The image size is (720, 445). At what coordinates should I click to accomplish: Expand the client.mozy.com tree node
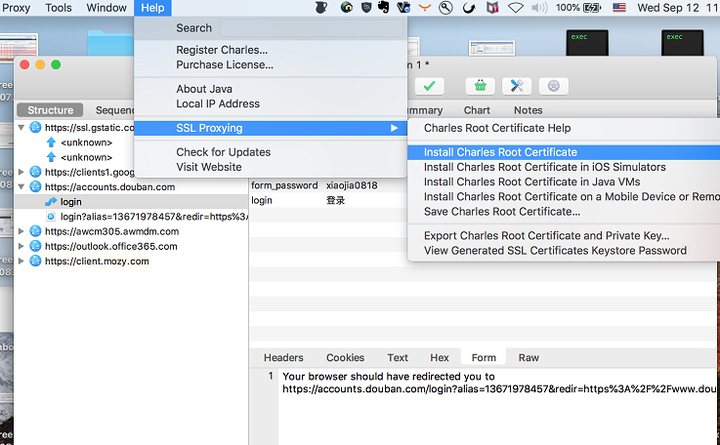click(21, 261)
